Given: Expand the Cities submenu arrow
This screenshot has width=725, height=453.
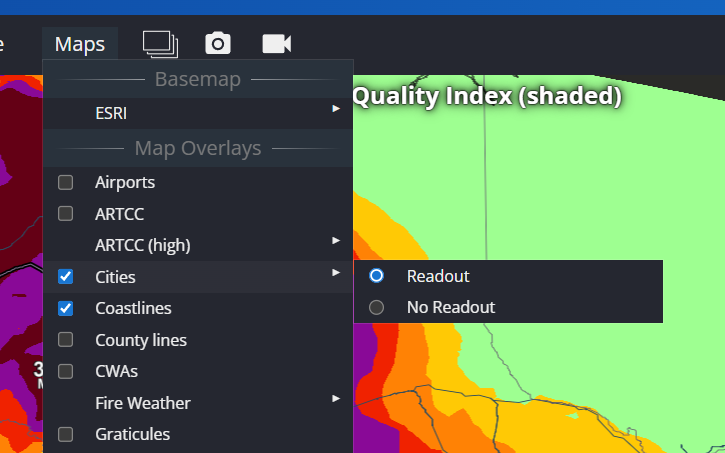Looking at the screenshot, I should click(336, 273).
